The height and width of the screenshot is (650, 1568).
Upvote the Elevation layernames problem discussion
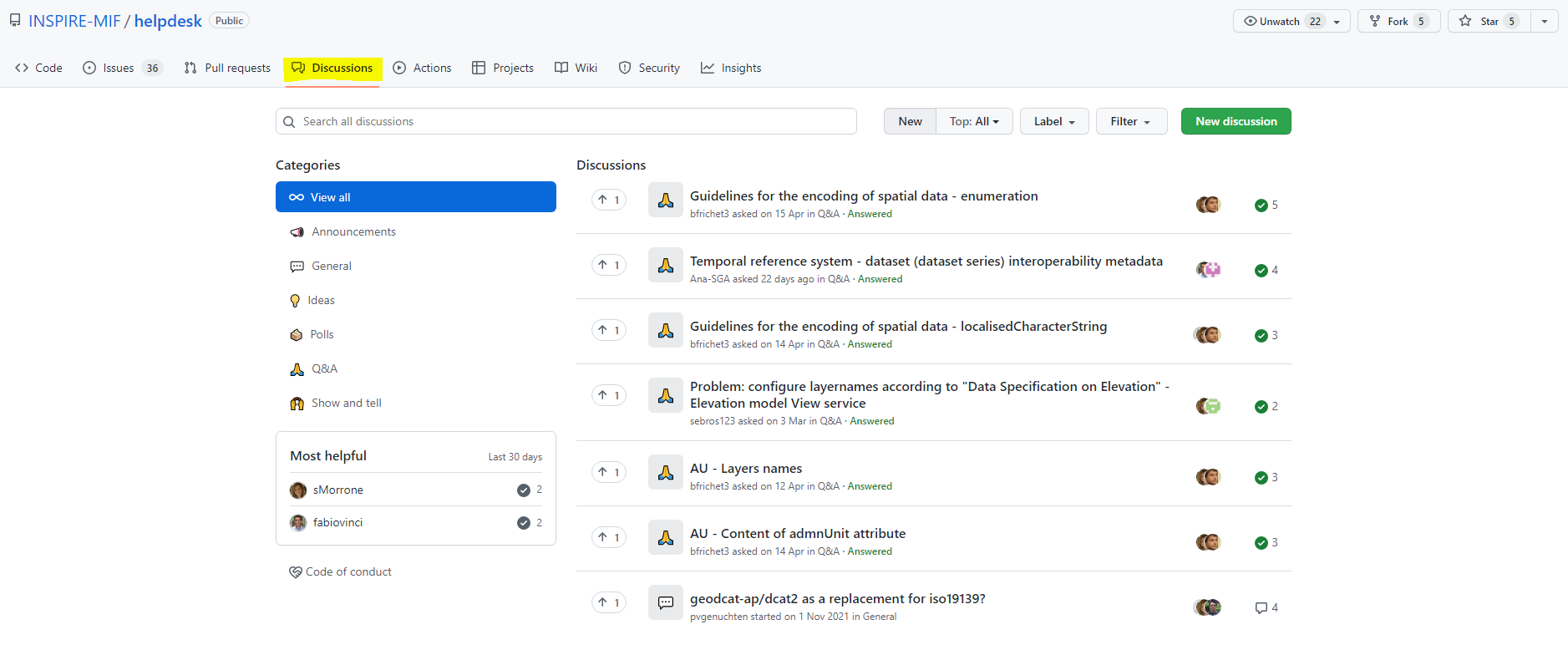coord(609,395)
